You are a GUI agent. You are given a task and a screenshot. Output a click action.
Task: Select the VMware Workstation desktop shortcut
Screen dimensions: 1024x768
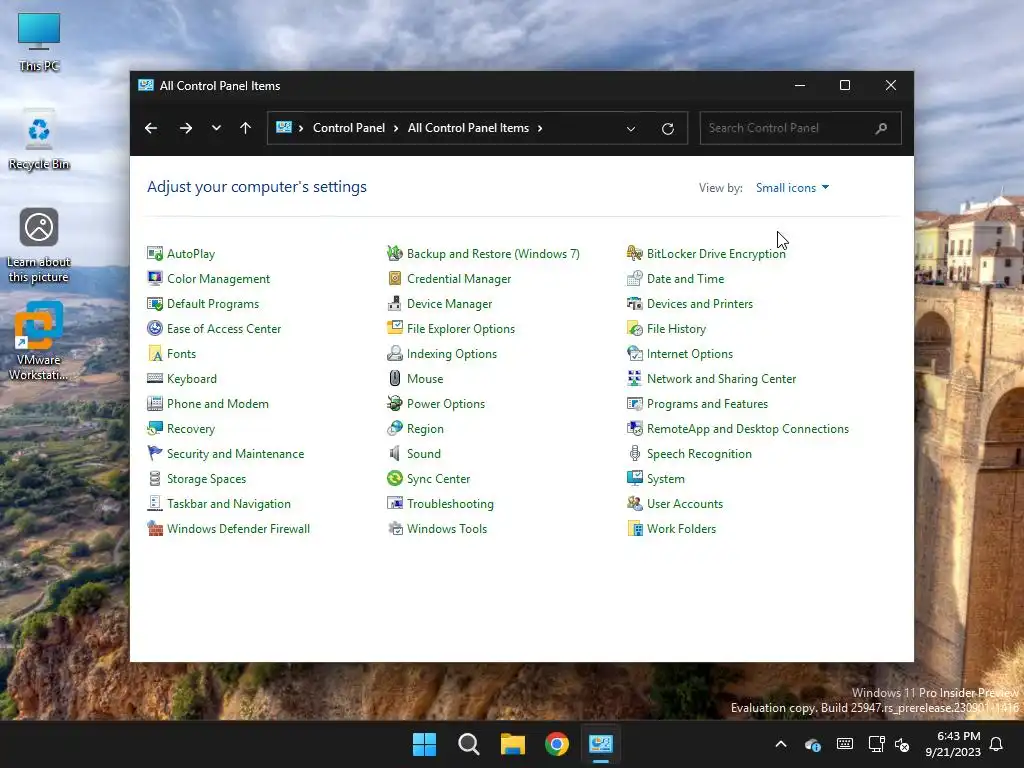[x=39, y=341]
